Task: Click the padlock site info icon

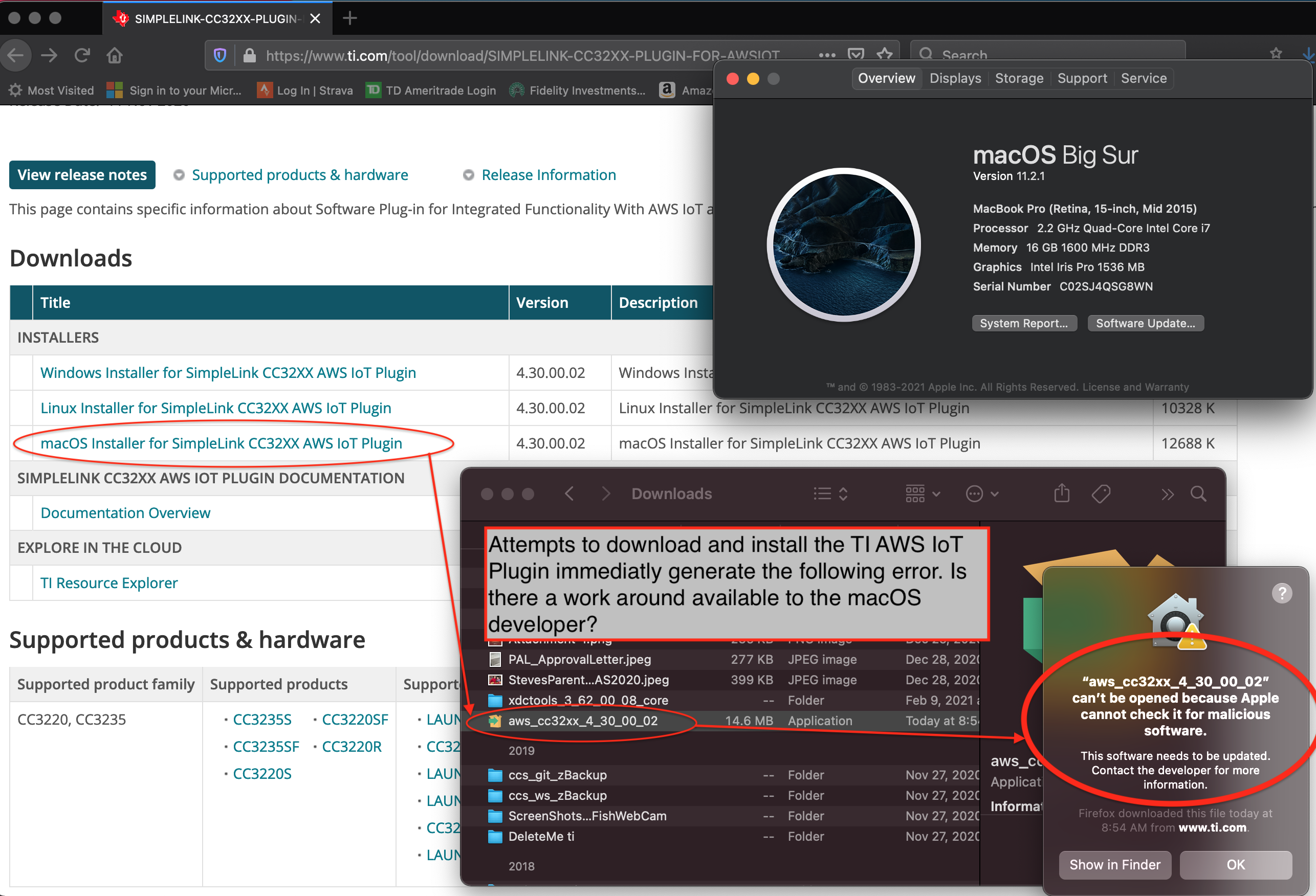Action: (249, 55)
